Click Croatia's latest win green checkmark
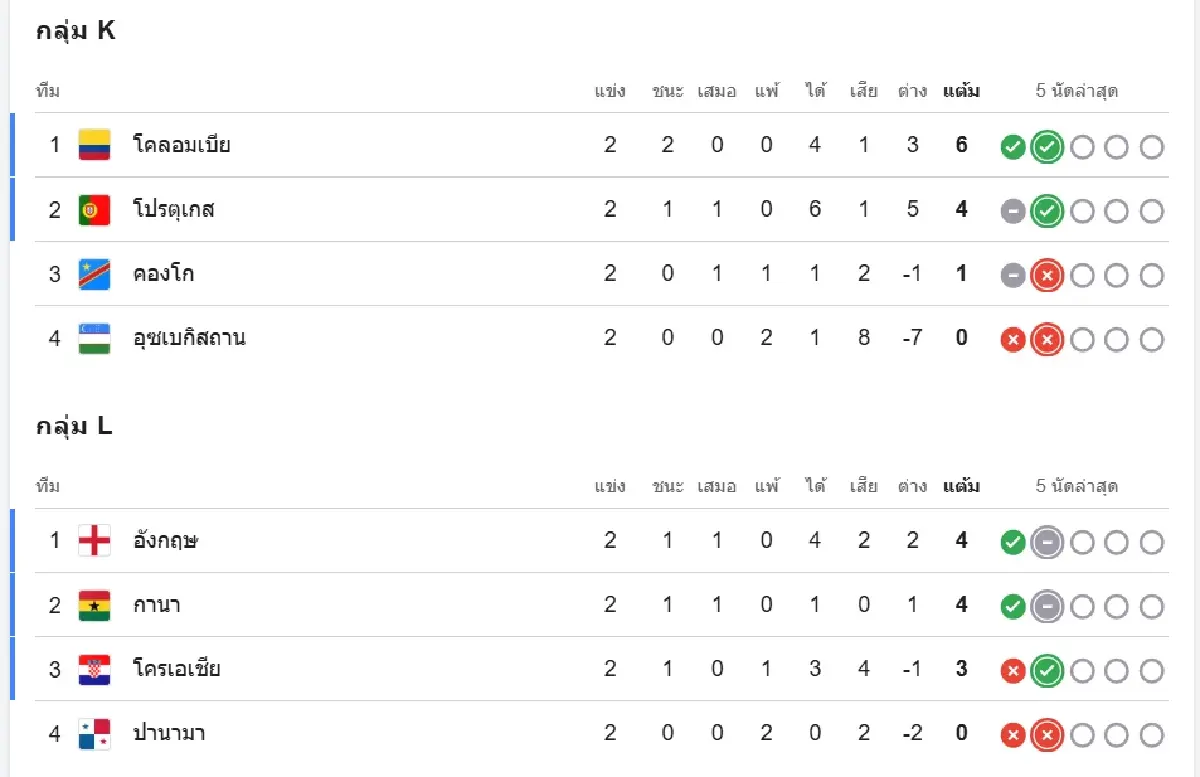 pyautogui.click(x=1047, y=671)
